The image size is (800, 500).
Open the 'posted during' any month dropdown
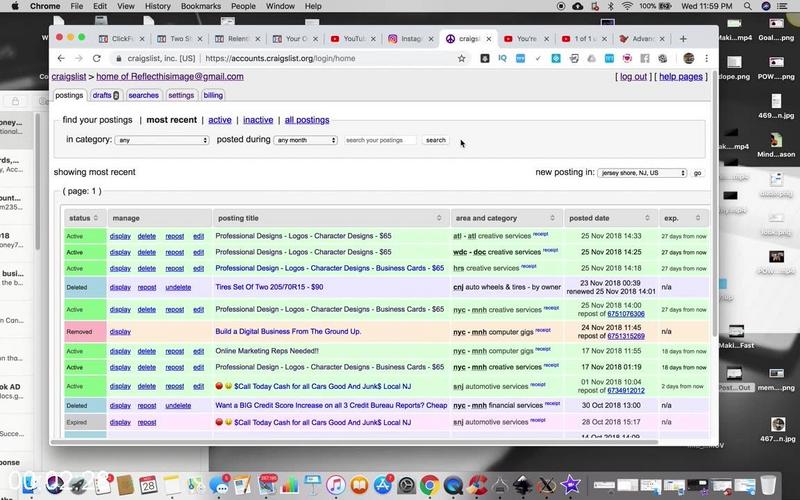(x=306, y=140)
